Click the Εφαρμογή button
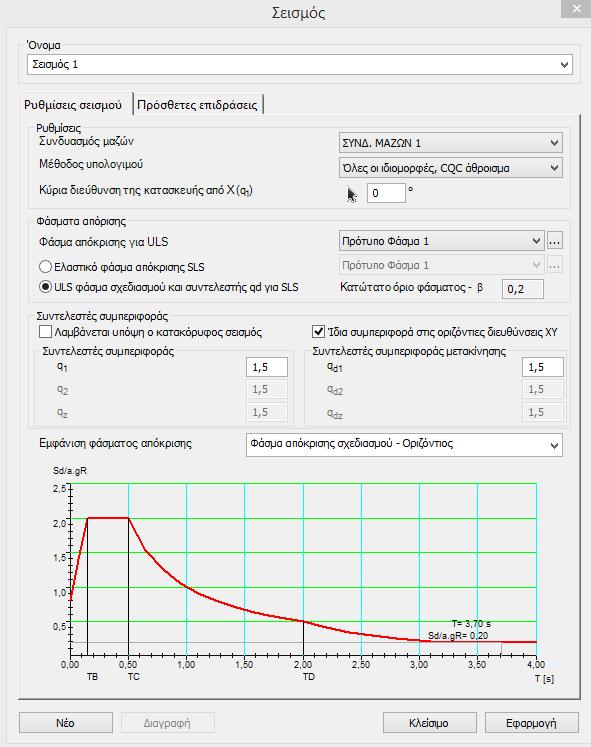 (531, 723)
